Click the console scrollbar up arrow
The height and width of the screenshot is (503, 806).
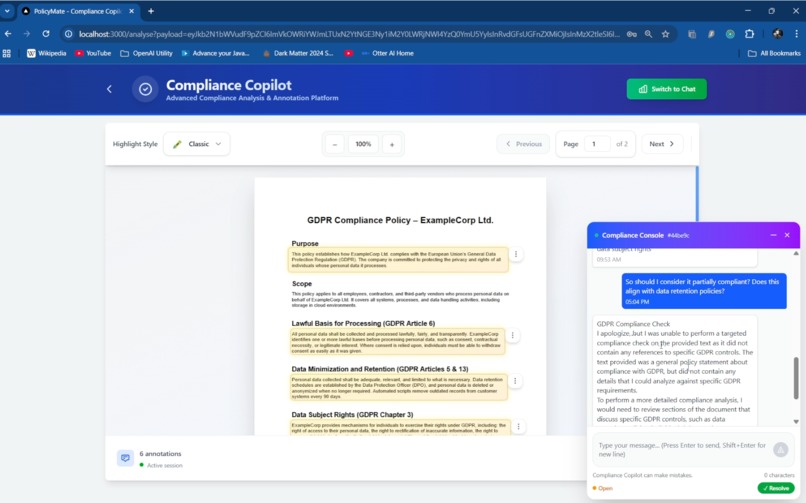click(796, 253)
